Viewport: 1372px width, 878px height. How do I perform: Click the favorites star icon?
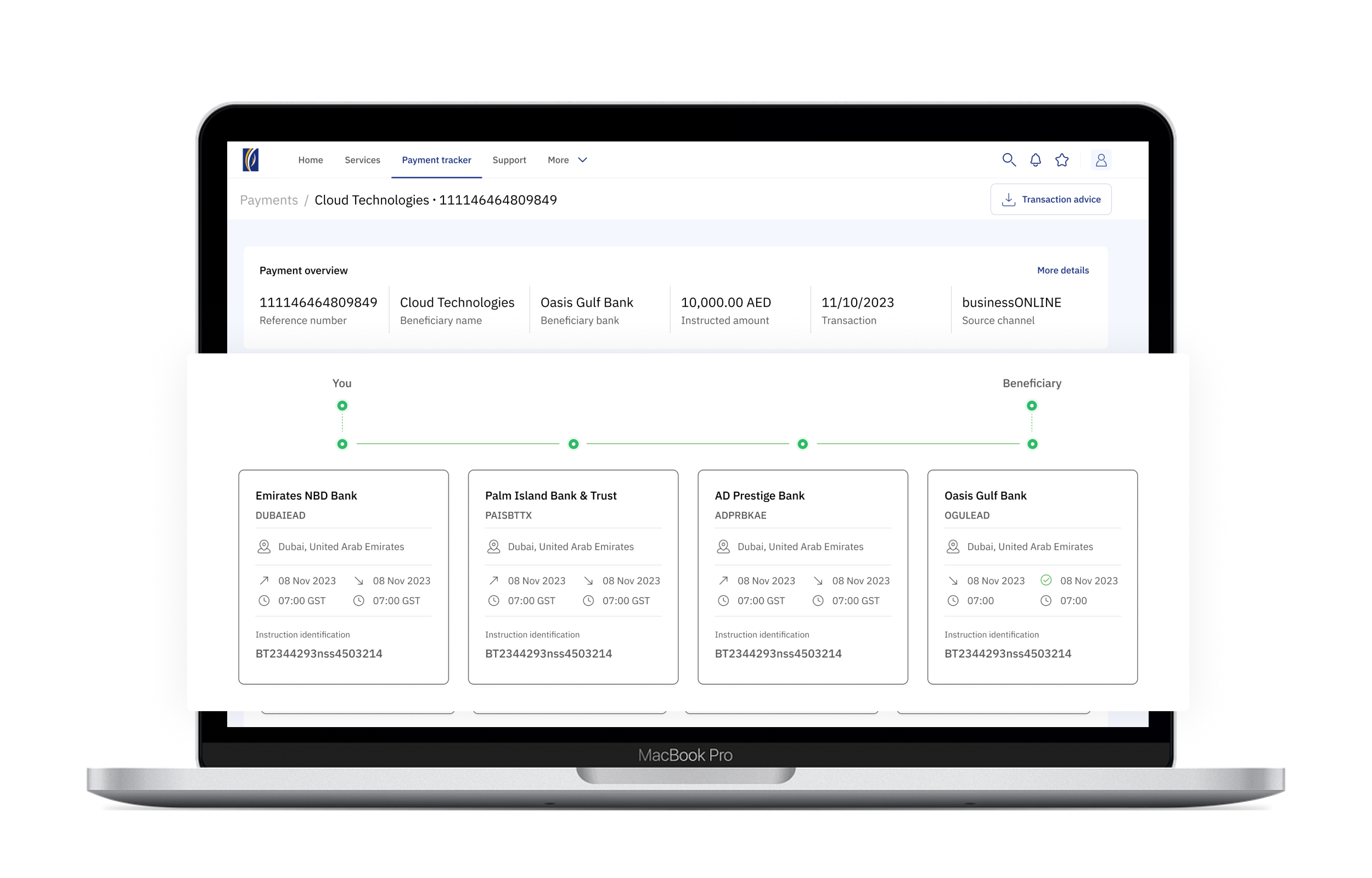tap(1061, 160)
